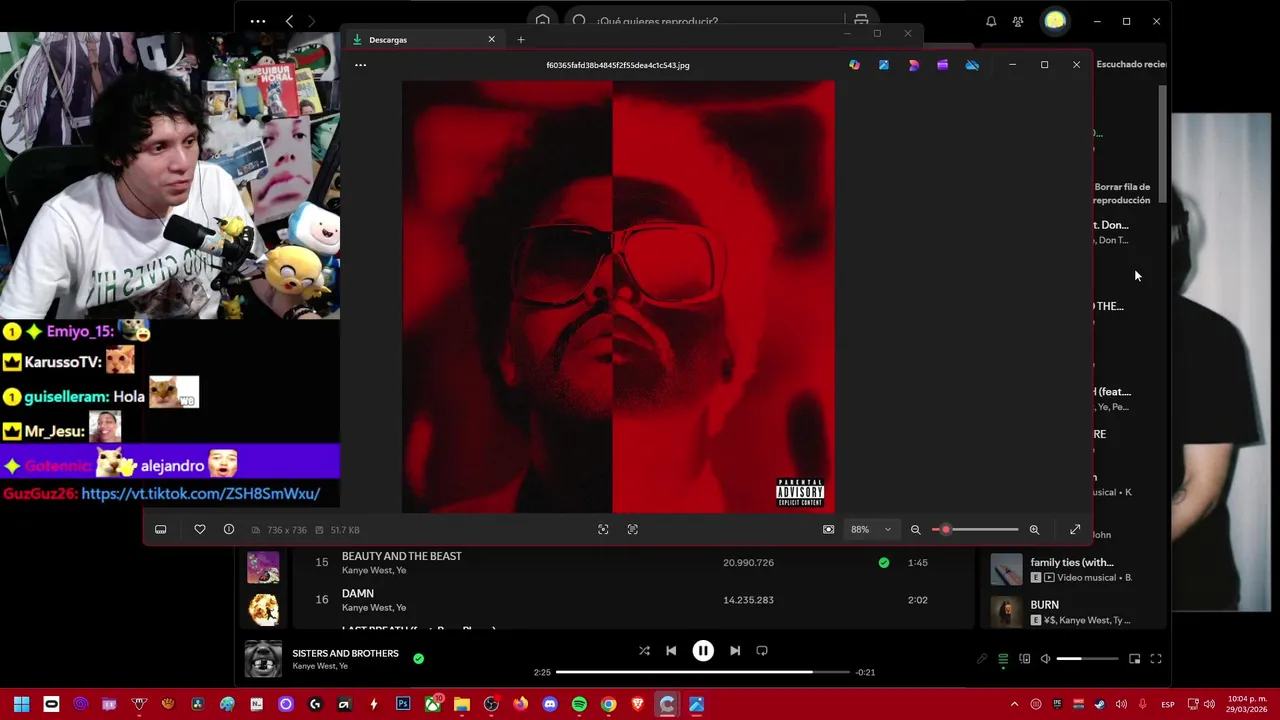1280x720 pixels.
Task: Fit image to window in Photos
Action: (x=828, y=530)
